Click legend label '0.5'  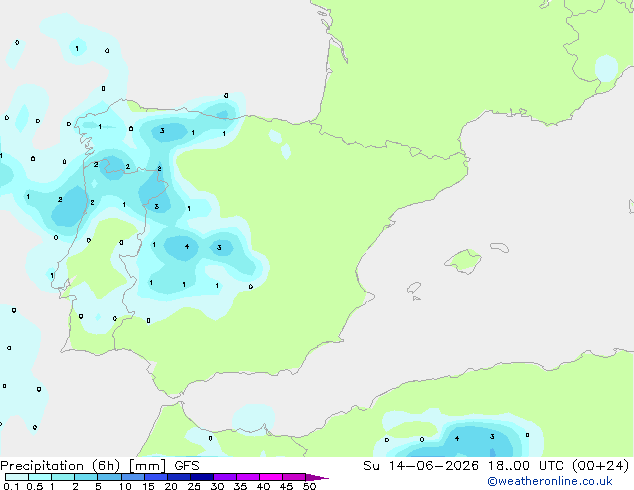[35, 486]
